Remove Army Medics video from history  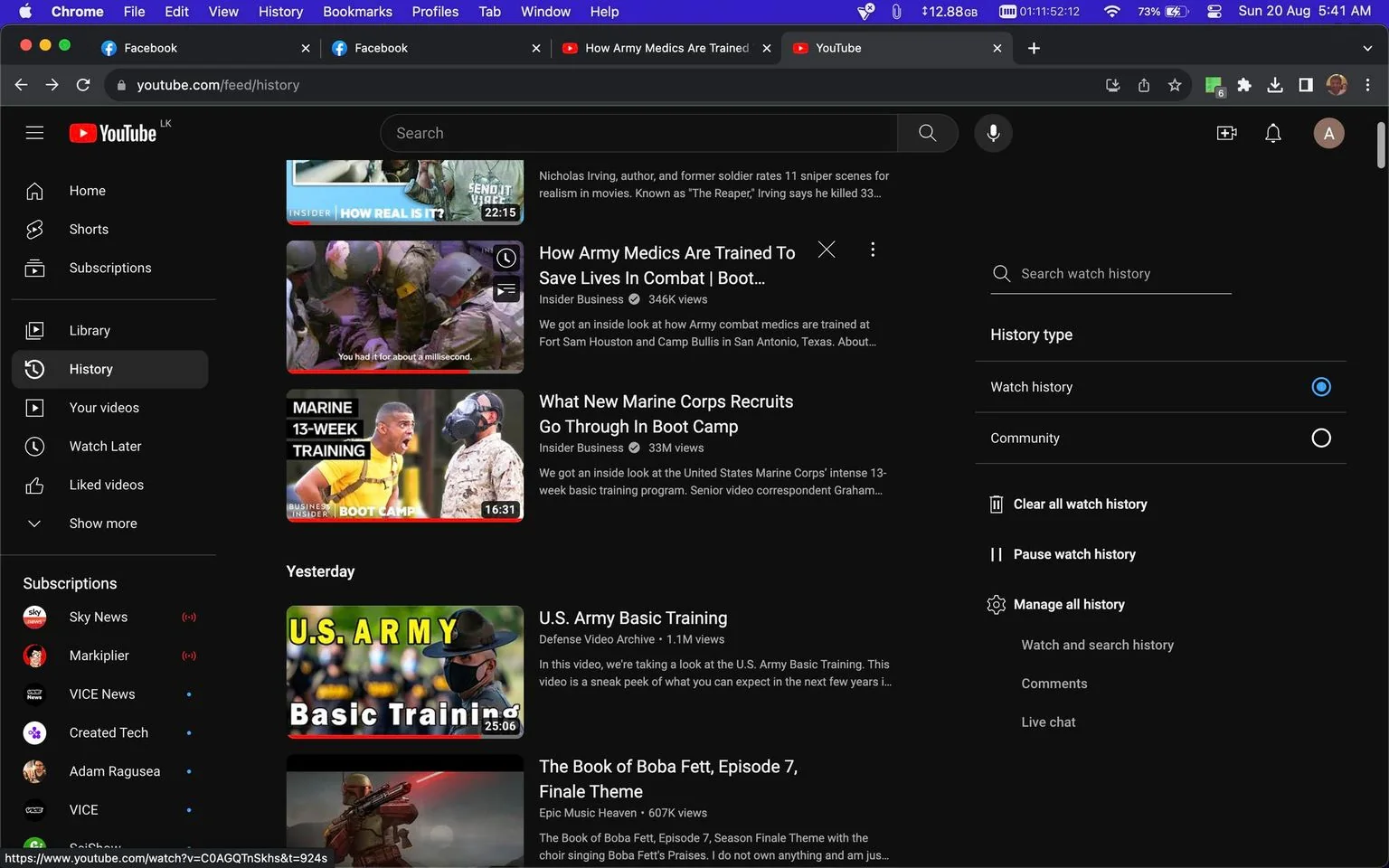click(827, 250)
